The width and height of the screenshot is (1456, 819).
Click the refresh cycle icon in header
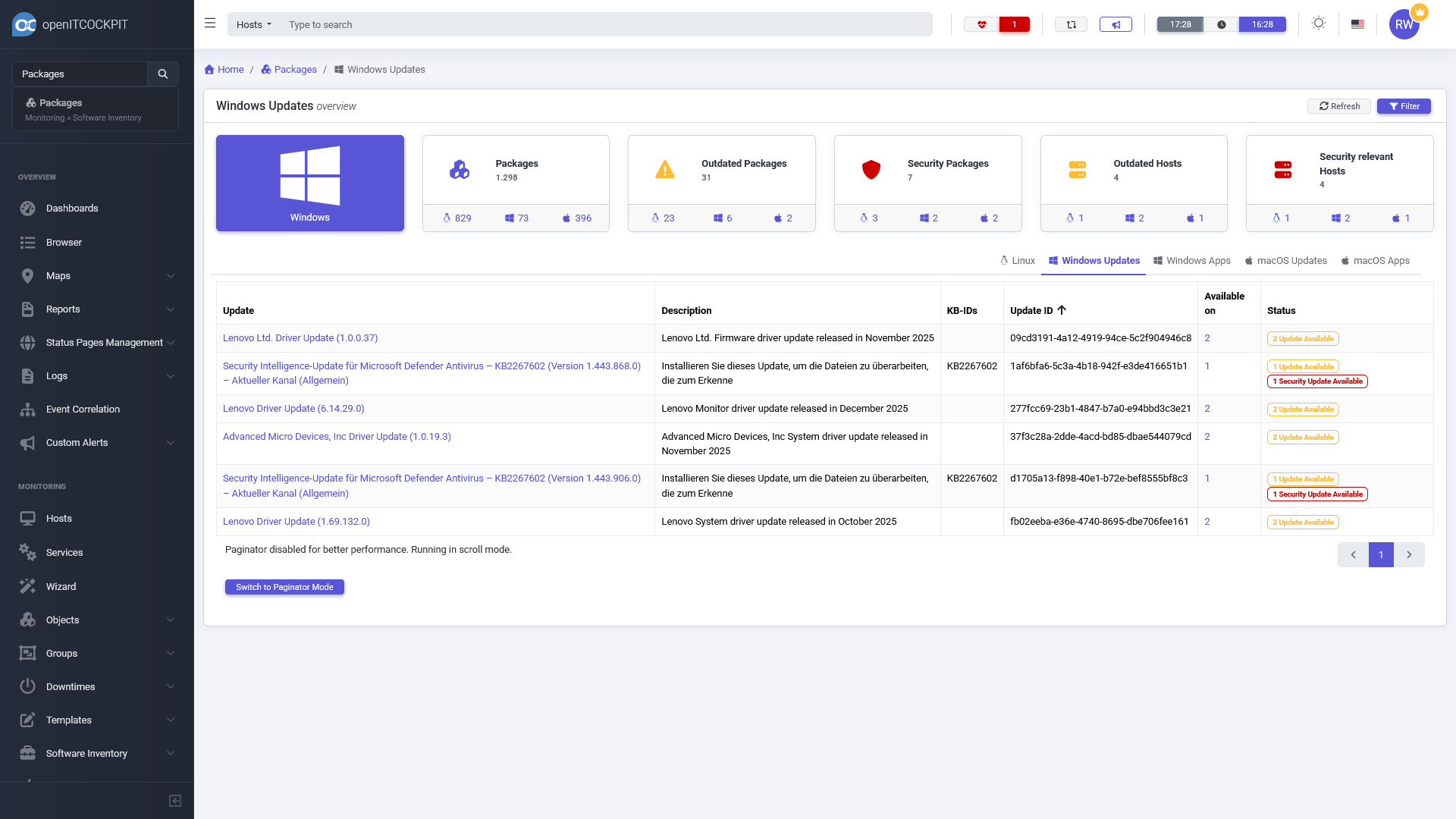click(1071, 24)
